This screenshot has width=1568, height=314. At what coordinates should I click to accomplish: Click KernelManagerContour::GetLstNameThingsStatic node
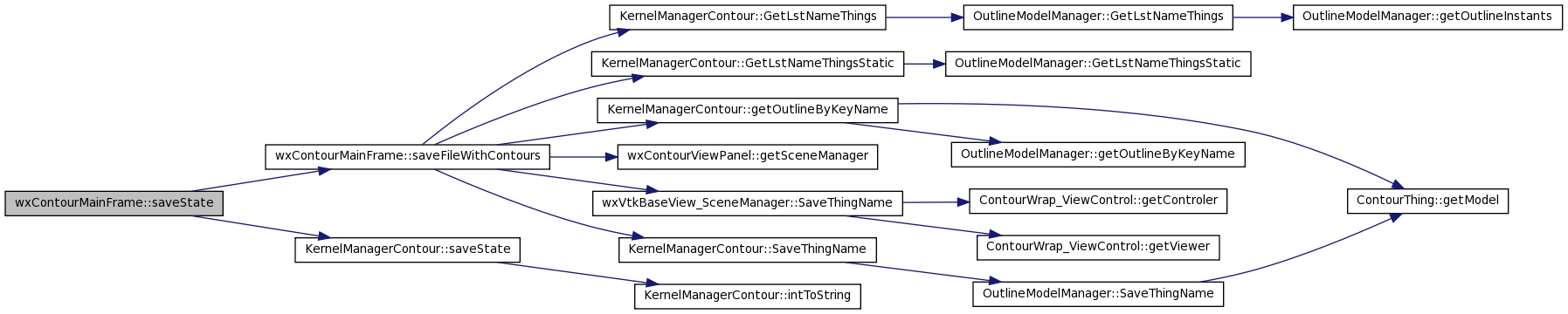pos(748,64)
